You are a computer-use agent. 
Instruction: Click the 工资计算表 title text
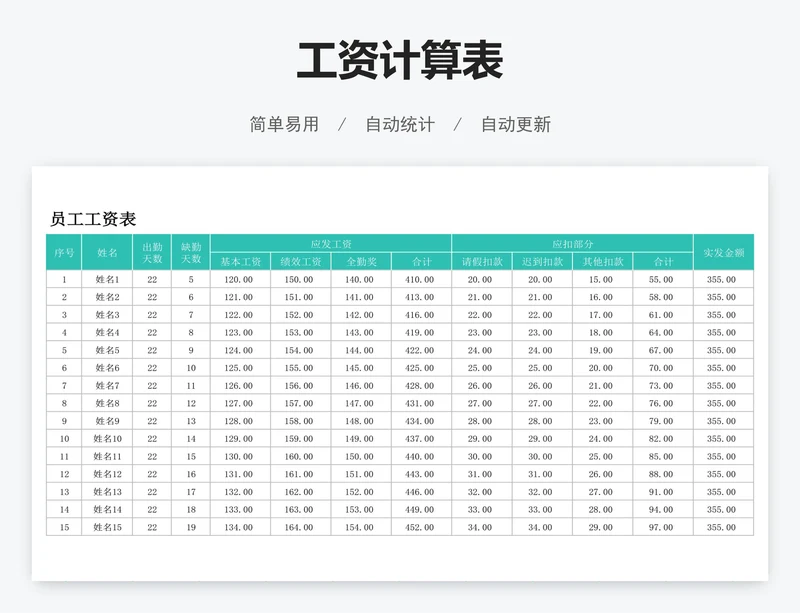(400, 61)
